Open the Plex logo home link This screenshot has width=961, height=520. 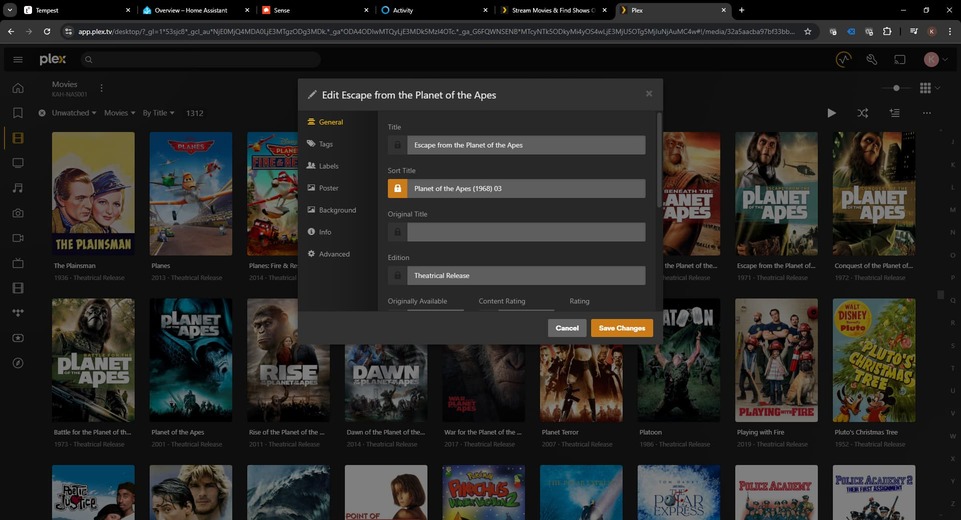(x=53, y=59)
